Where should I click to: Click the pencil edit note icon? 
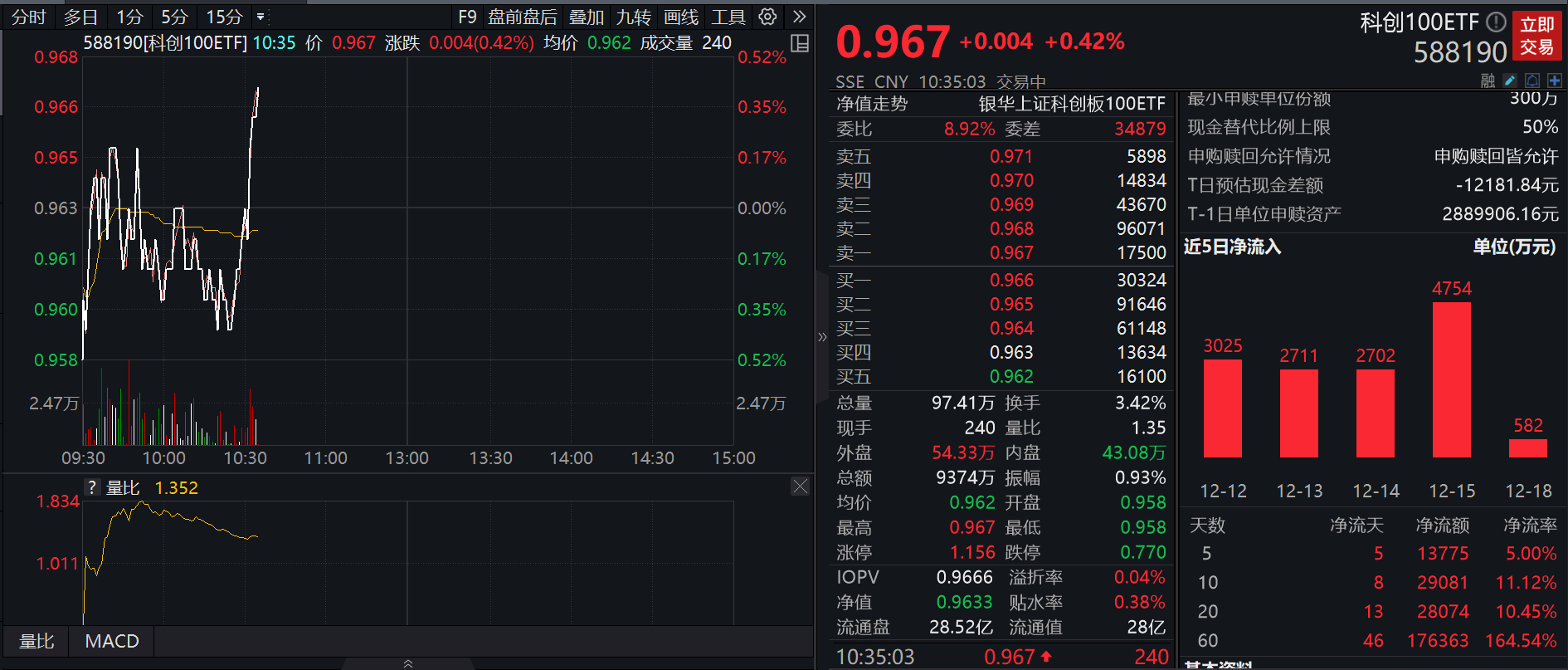pyautogui.click(x=1510, y=81)
